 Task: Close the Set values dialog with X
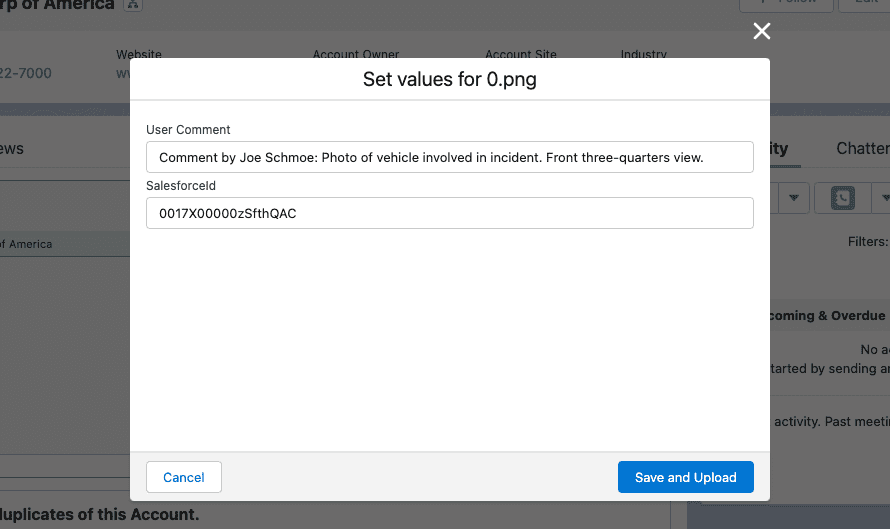click(x=762, y=31)
